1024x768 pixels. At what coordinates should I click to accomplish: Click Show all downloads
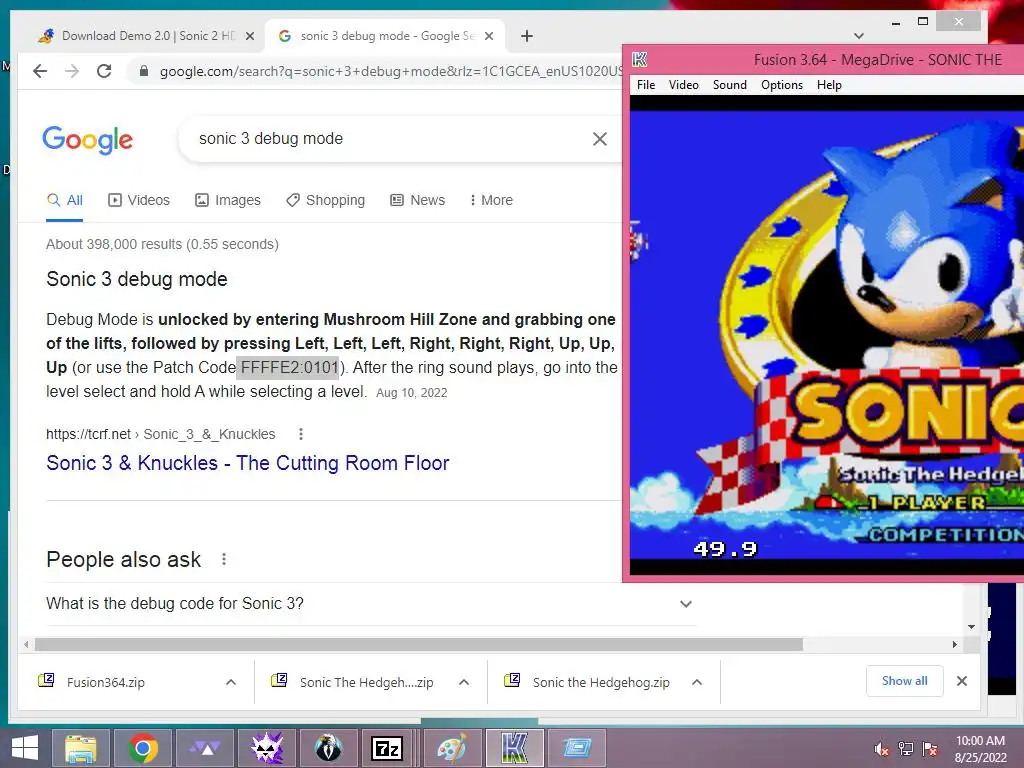(904, 681)
